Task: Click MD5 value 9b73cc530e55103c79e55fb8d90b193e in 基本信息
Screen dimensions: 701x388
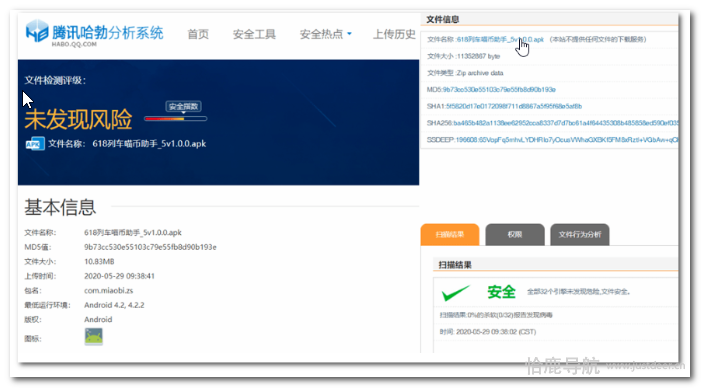Action: [150, 247]
